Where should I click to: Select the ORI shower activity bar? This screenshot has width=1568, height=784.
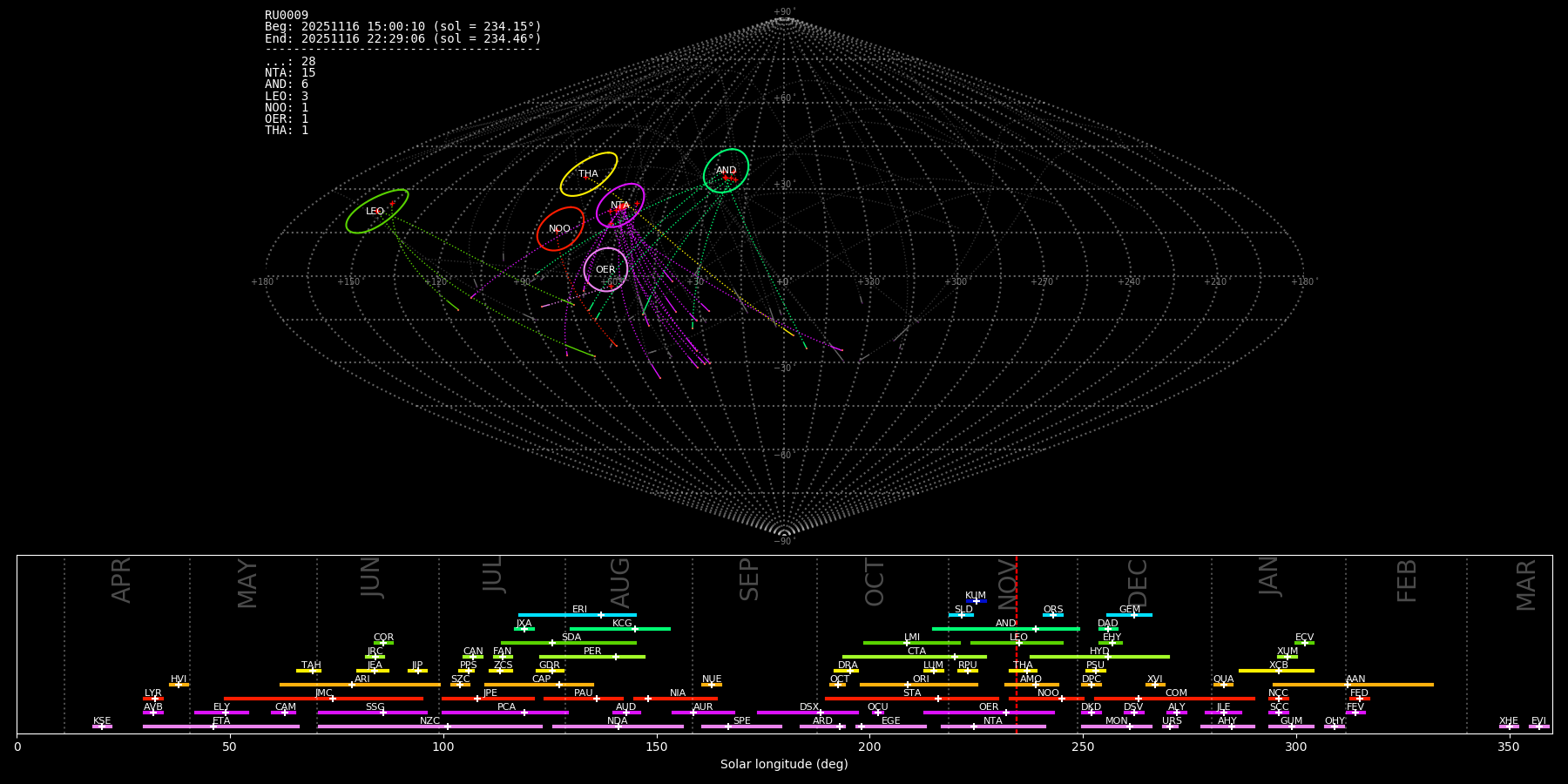click(919, 685)
